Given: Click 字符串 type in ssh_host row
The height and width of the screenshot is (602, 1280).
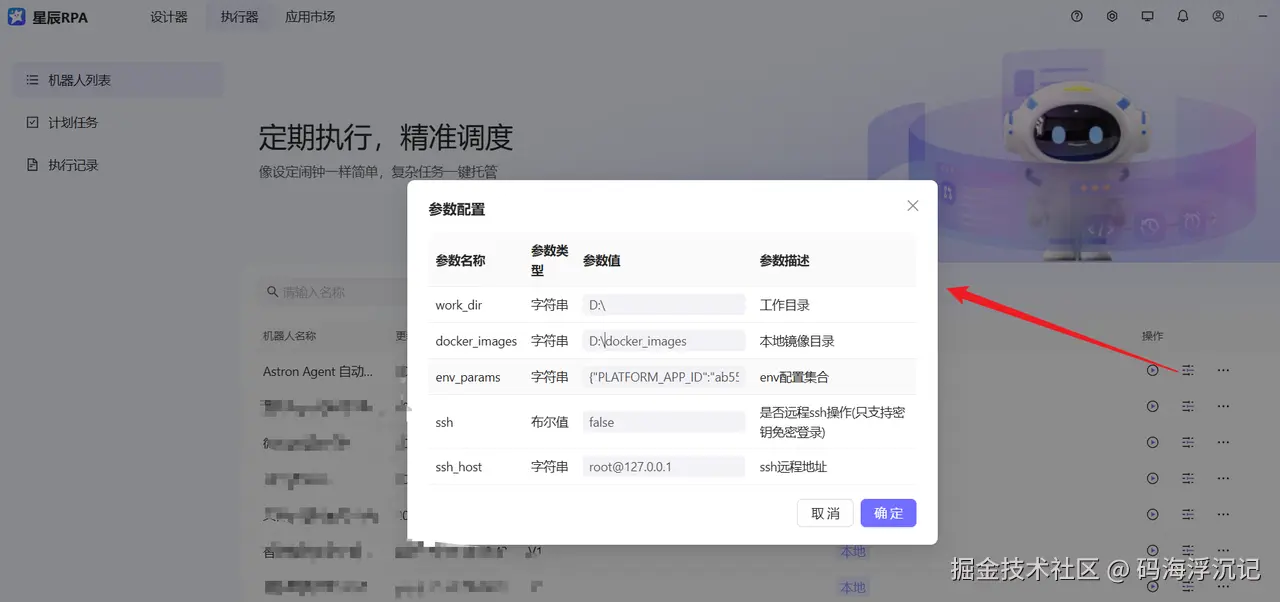Looking at the screenshot, I should (x=549, y=467).
